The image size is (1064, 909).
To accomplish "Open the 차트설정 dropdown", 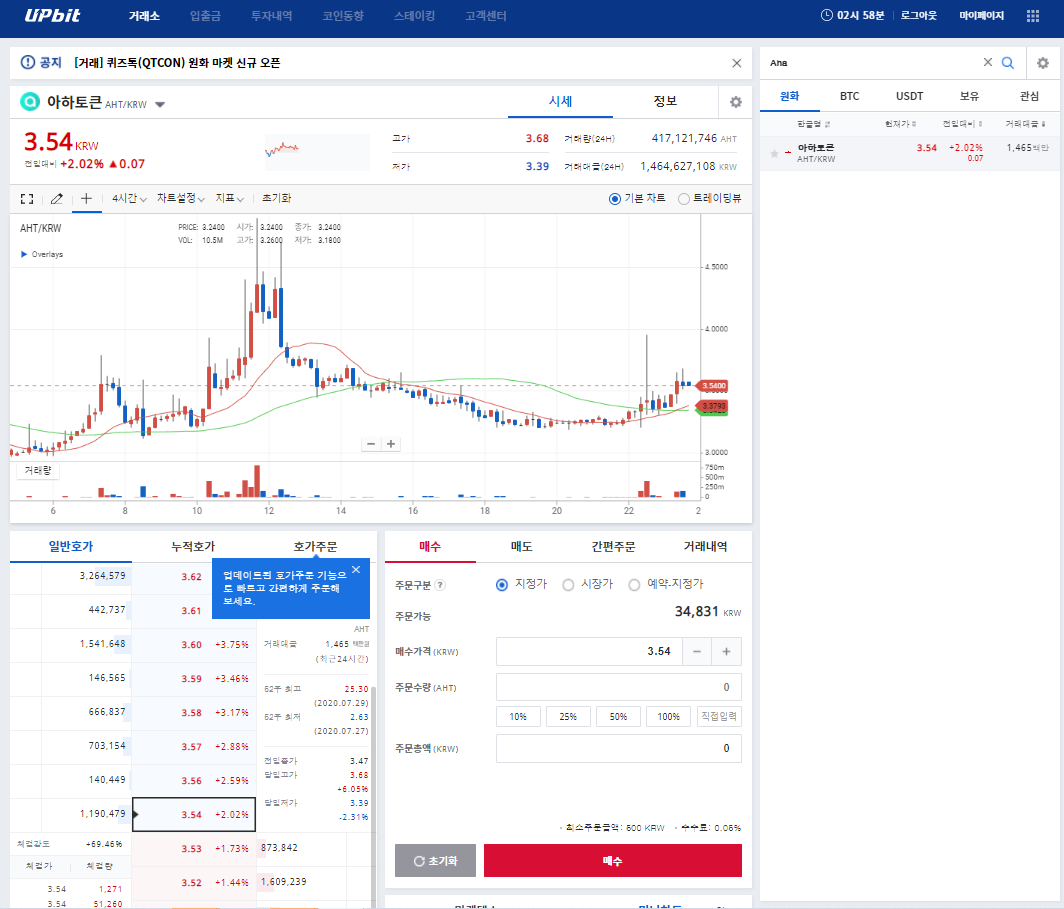I will 180,198.
